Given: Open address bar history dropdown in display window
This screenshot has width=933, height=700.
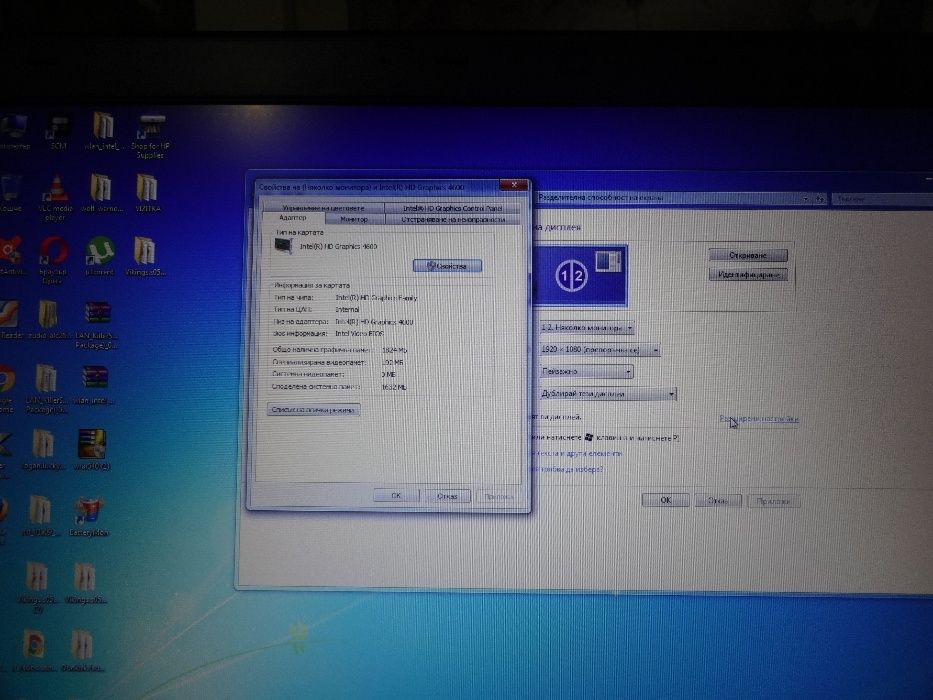Looking at the screenshot, I should click(805, 199).
